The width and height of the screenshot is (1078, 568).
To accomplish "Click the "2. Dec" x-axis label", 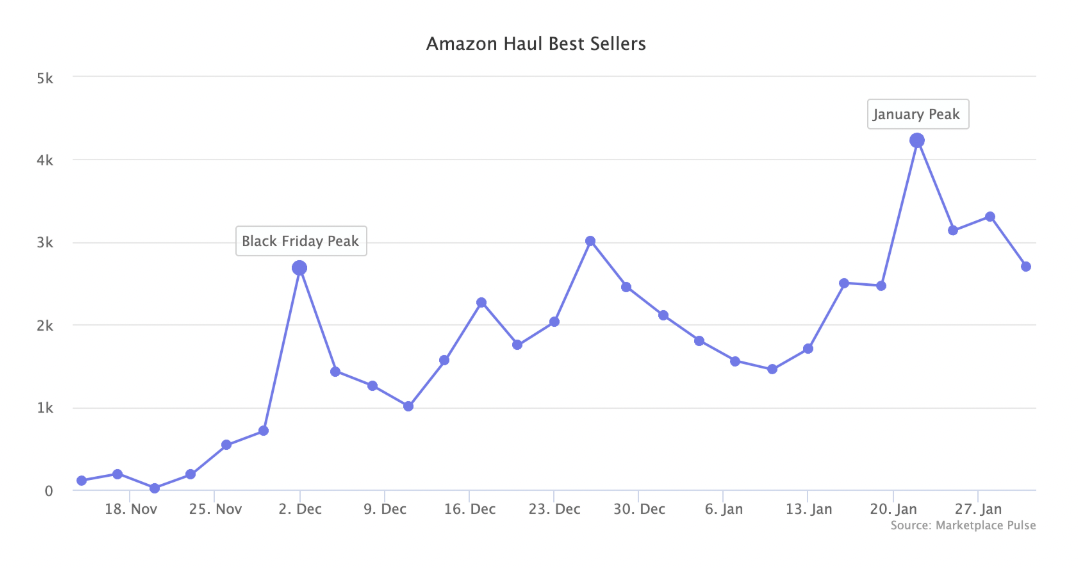I will [x=300, y=509].
